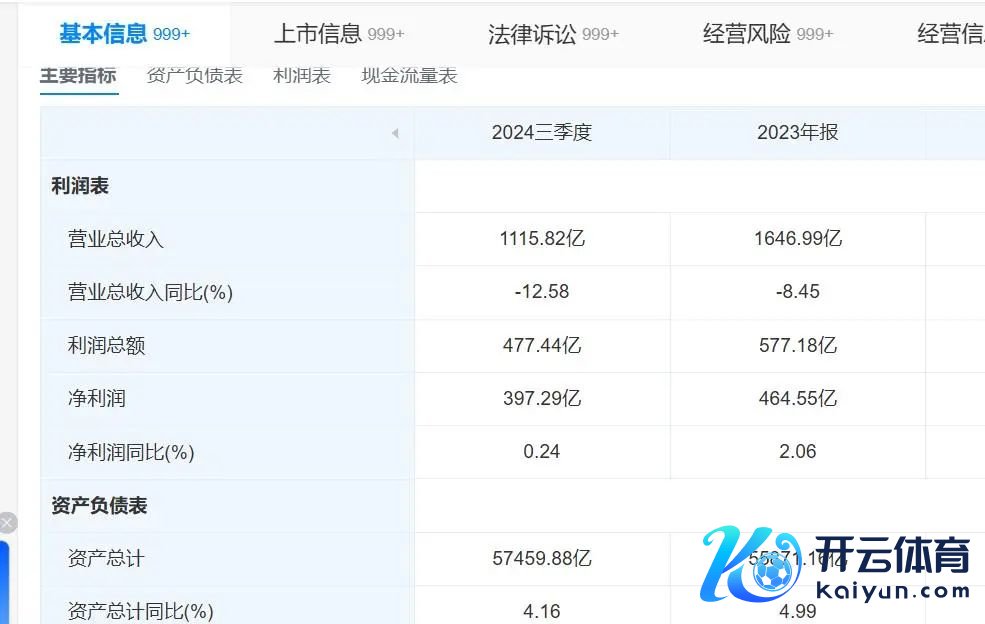This screenshot has height=624, width=985.
Task: Select the 营业总收入 row label
Action: click(115, 239)
